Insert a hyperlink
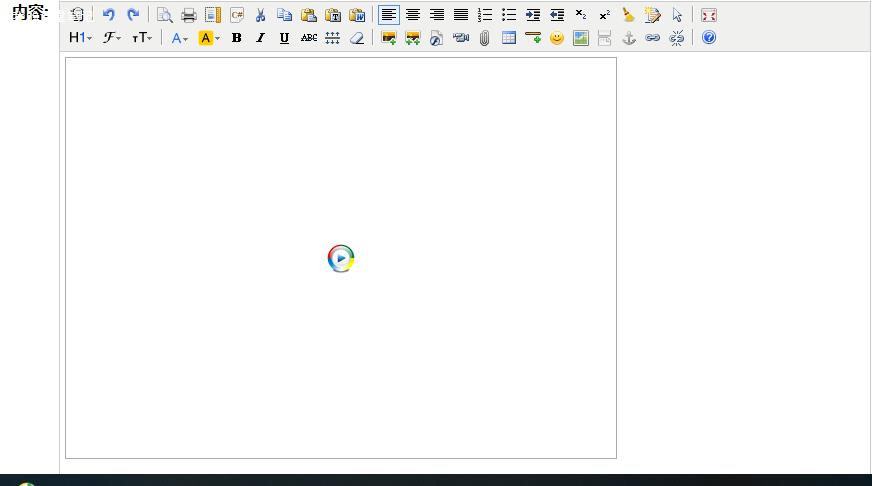Screen dimensions: 872x486 [652, 38]
